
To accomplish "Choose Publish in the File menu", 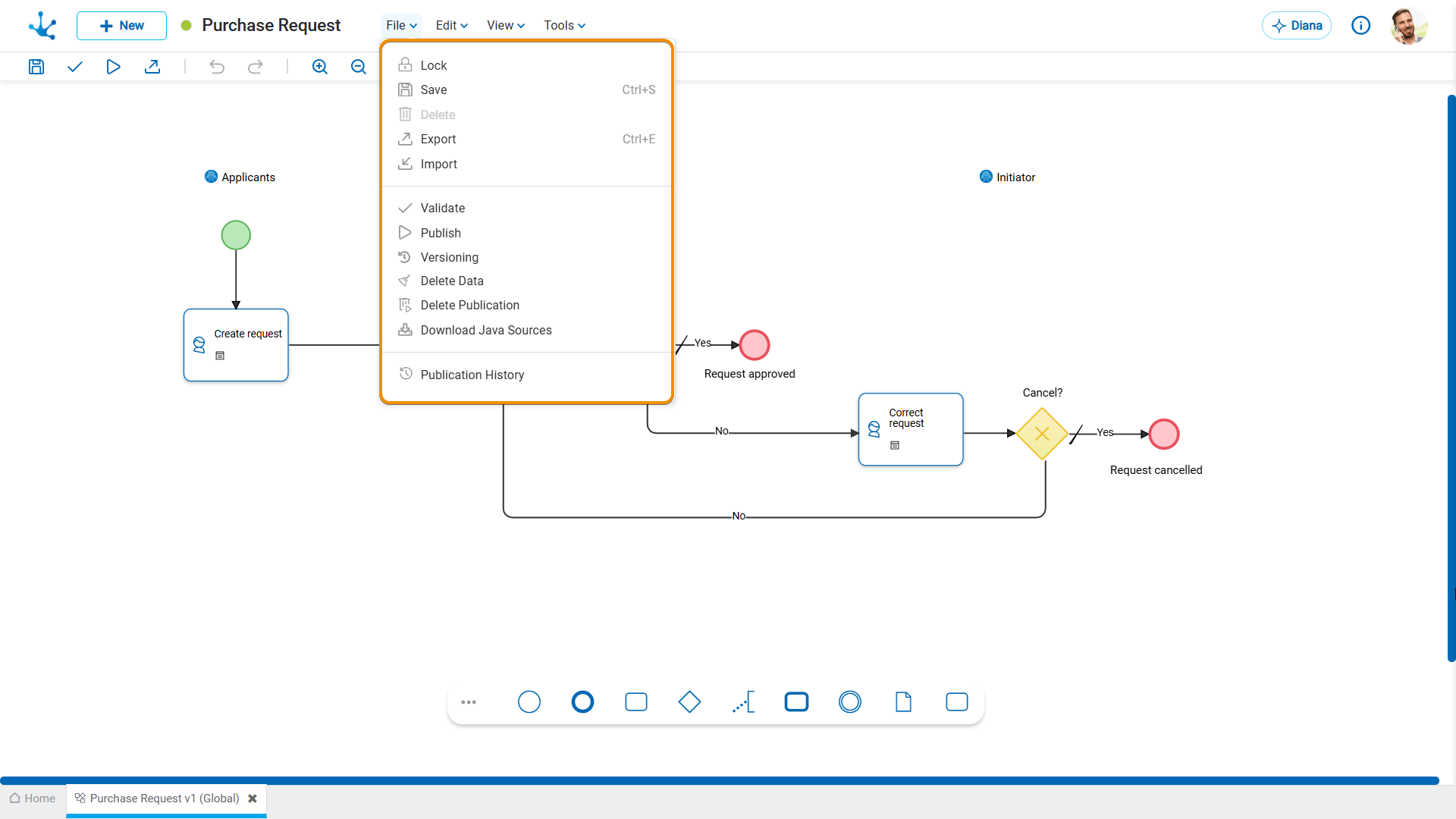I will click(x=527, y=233).
